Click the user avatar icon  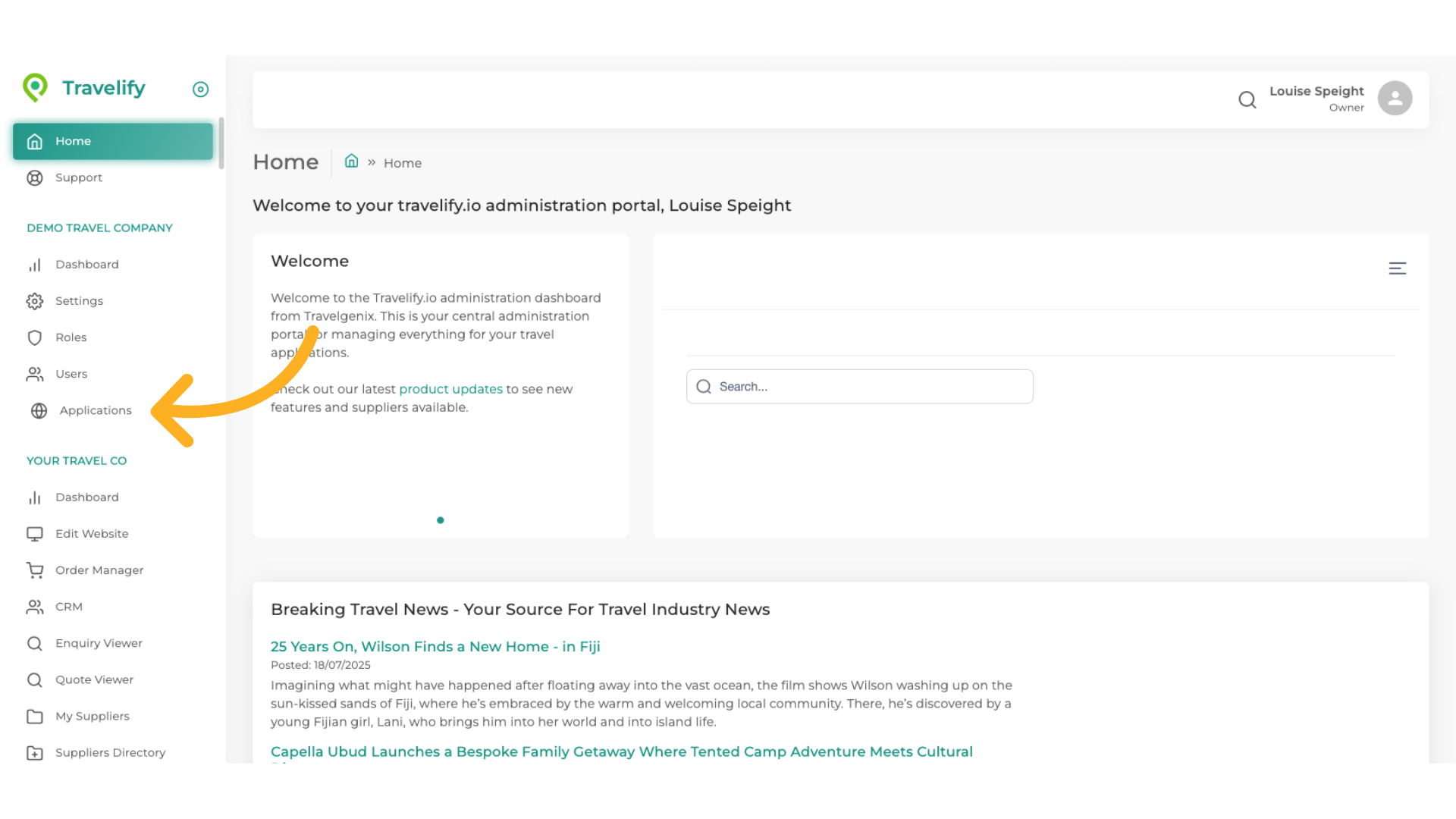tap(1395, 99)
